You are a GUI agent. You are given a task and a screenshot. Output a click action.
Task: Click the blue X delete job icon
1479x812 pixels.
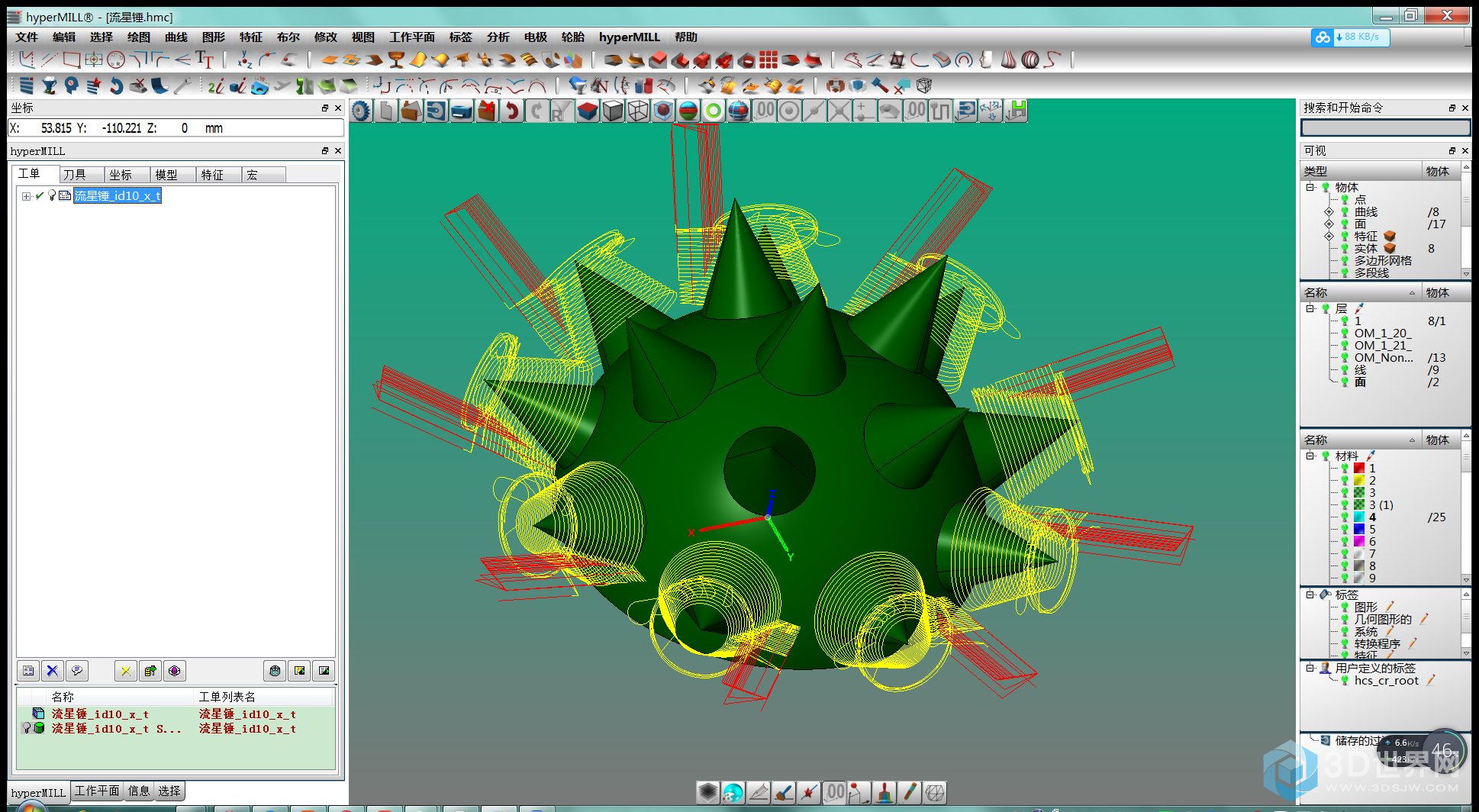pos(53,671)
